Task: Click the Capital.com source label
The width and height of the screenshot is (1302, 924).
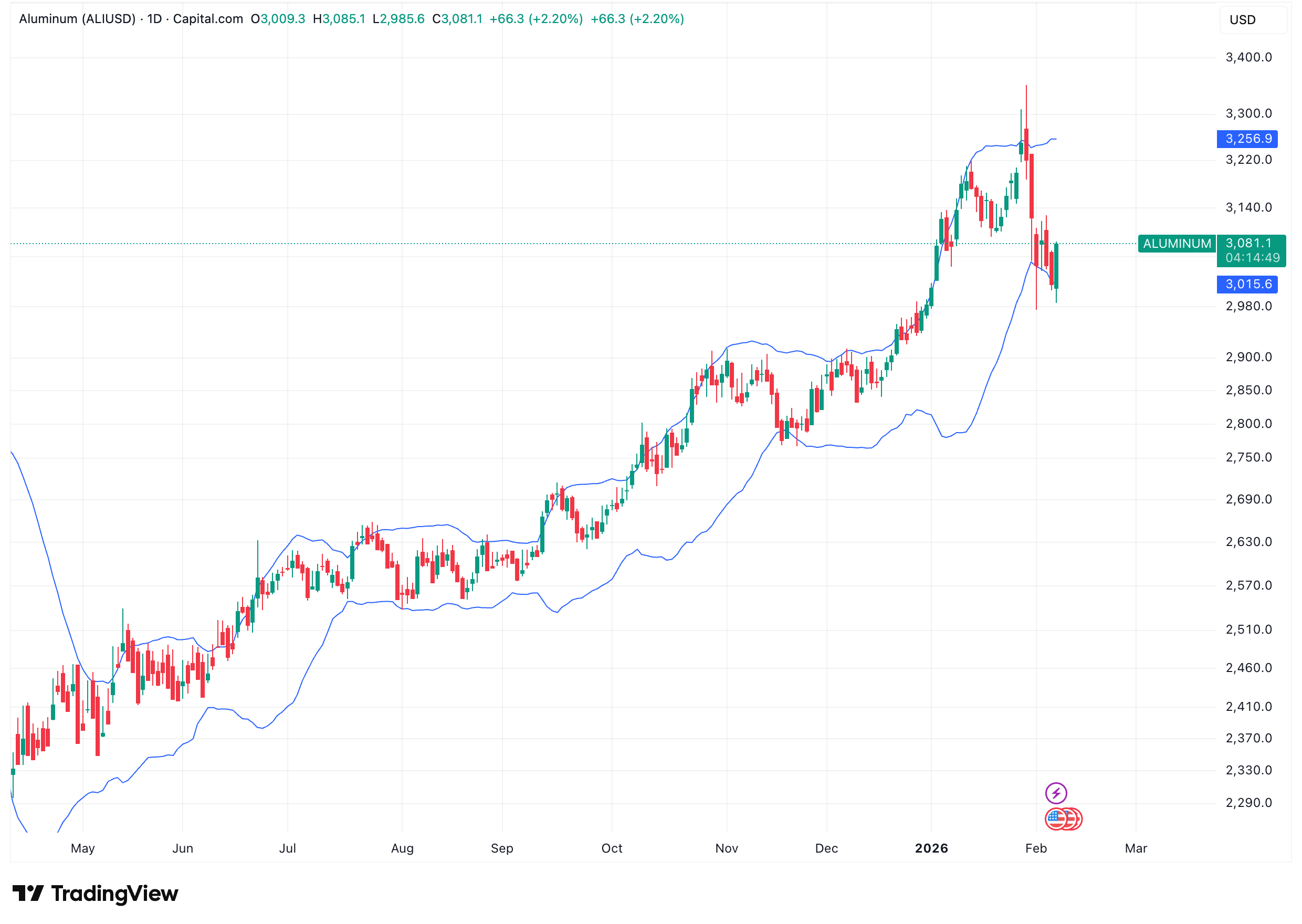Action: click(x=207, y=19)
